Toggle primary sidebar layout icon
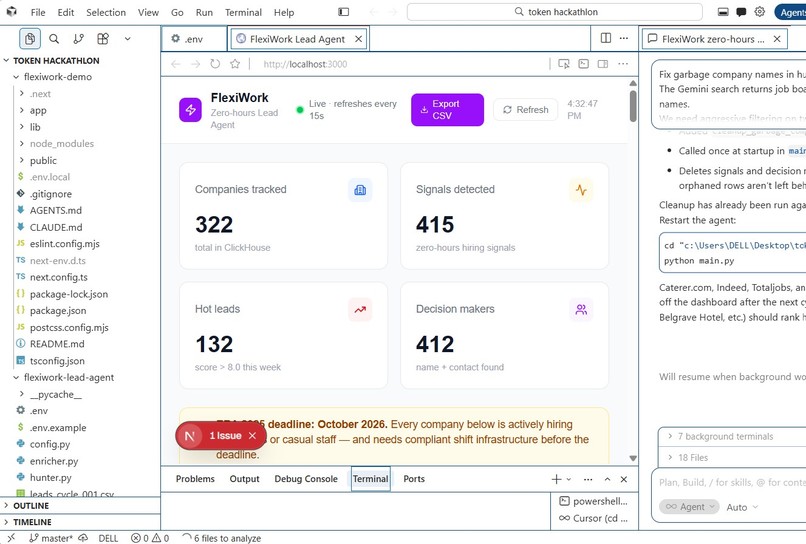The width and height of the screenshot is (806, 544). click(343, 12)
